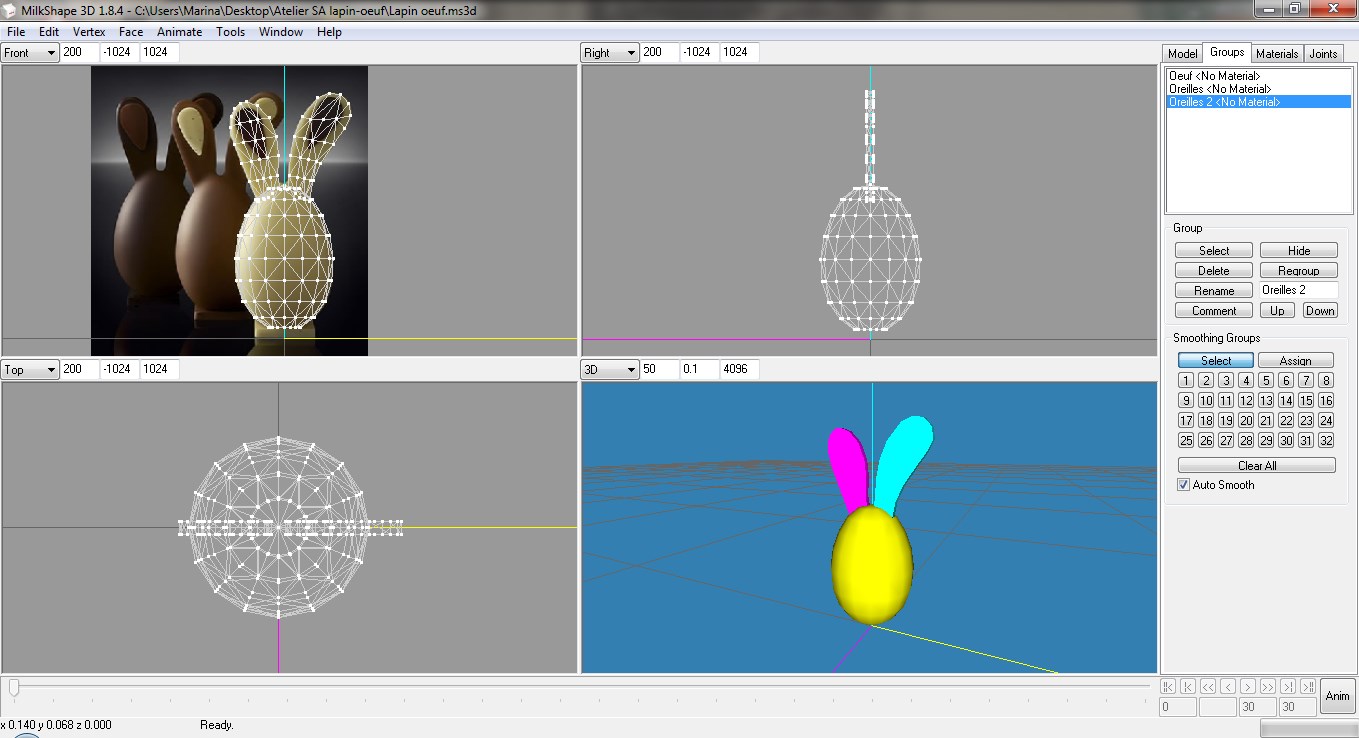Click the 3D viewport field showing 4096
This screenshot has width=1359, height=738.
point(739,370)
